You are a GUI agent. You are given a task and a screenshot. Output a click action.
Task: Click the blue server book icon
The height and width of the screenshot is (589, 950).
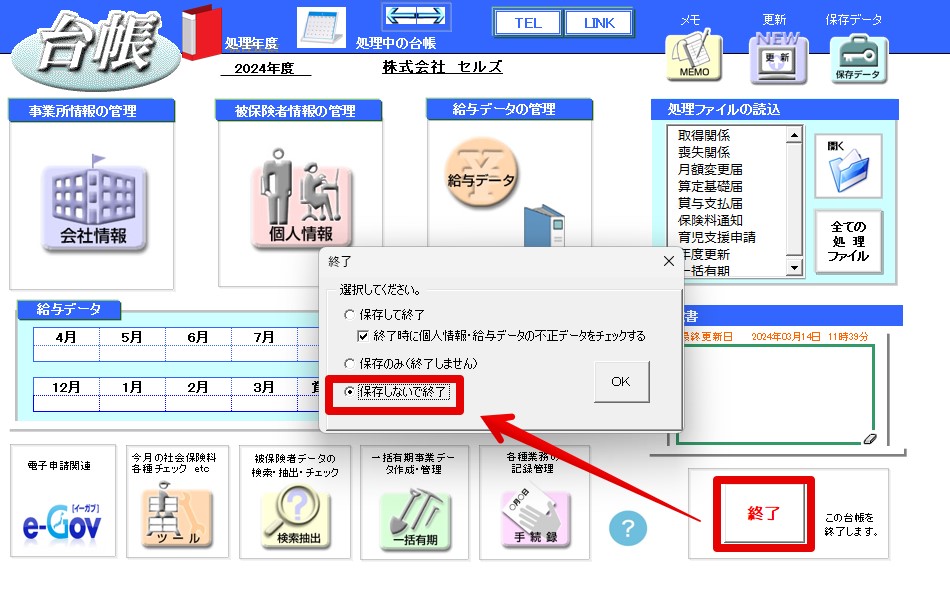545,226
